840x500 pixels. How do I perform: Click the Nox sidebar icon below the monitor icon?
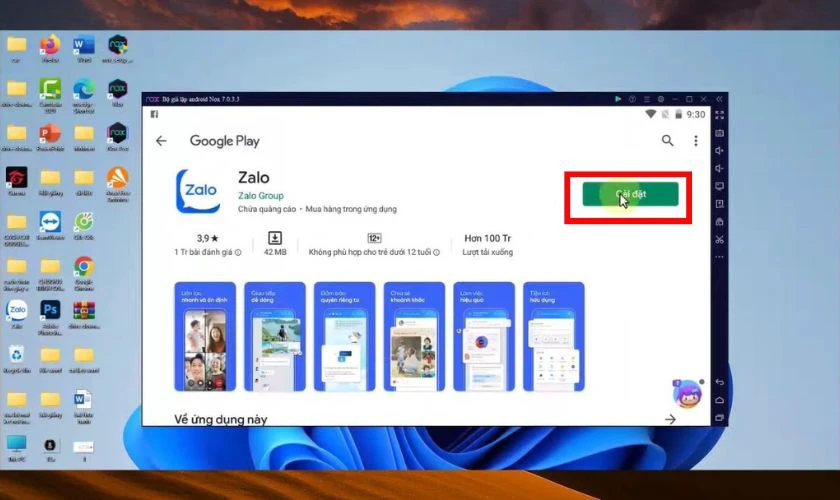coord(719,204)
